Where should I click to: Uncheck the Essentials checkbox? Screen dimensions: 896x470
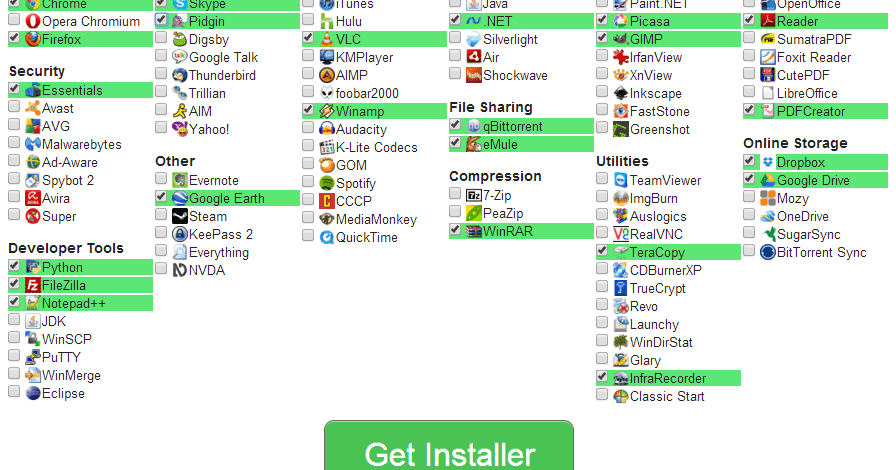(x=14, y=89)
